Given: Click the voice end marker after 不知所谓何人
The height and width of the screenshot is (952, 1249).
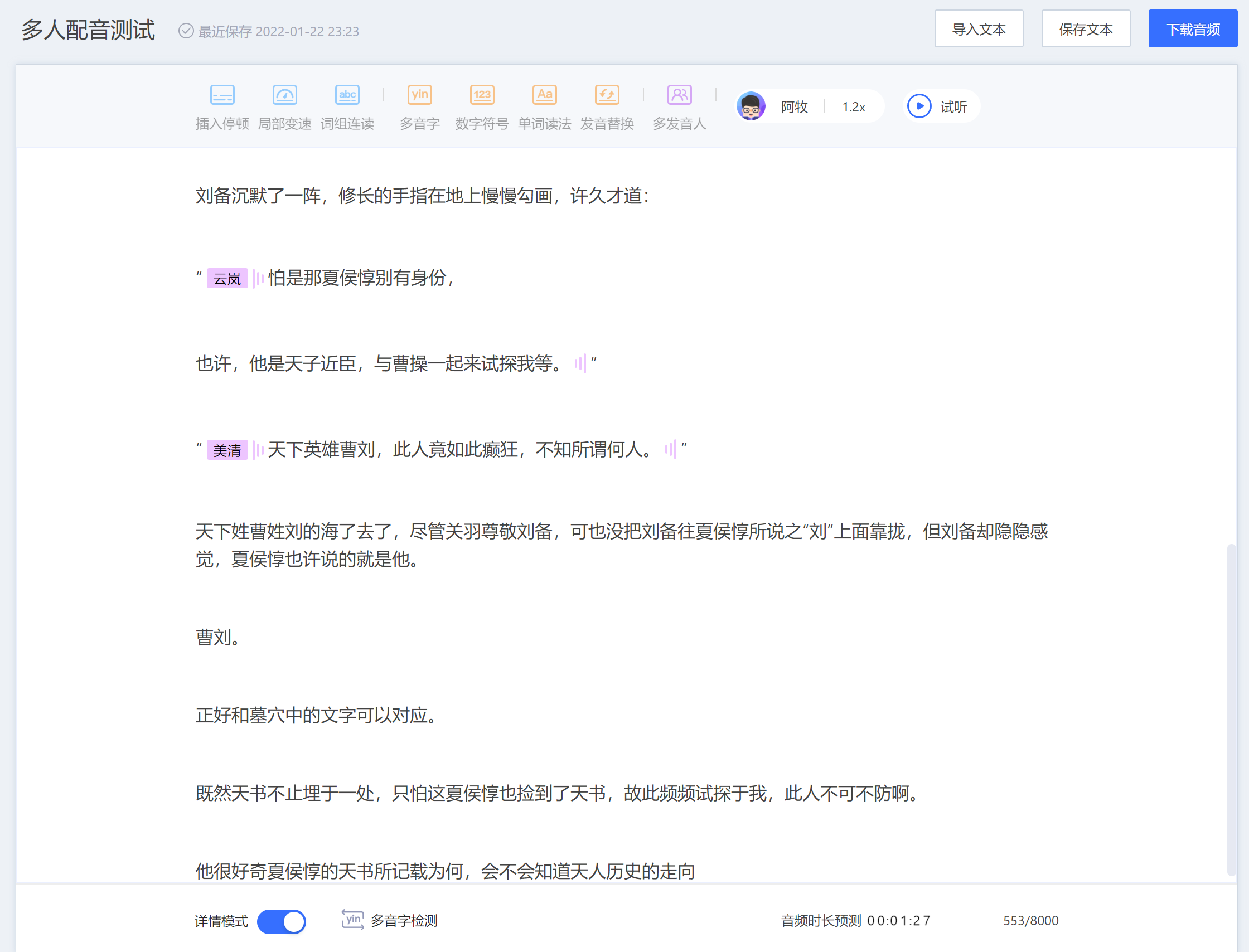Looking at the screenshot, I should coord(671,449).
